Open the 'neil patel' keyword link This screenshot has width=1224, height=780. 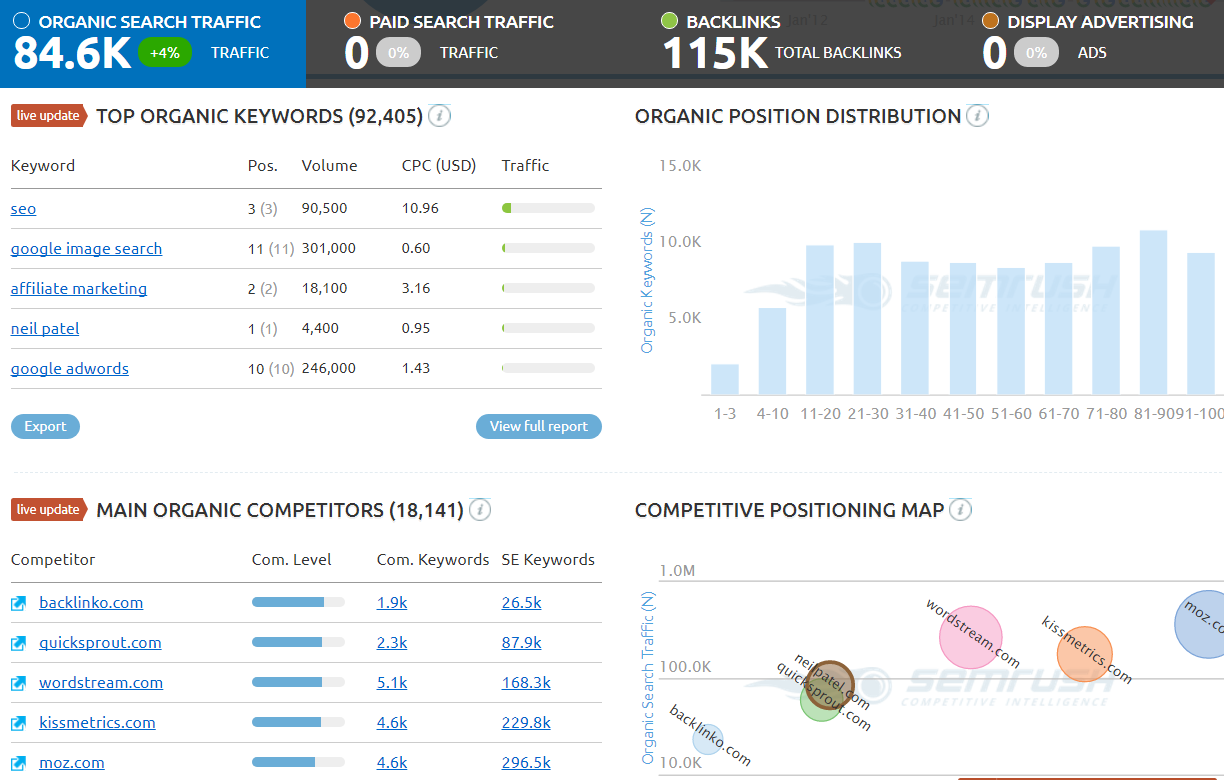coord(45,329)
